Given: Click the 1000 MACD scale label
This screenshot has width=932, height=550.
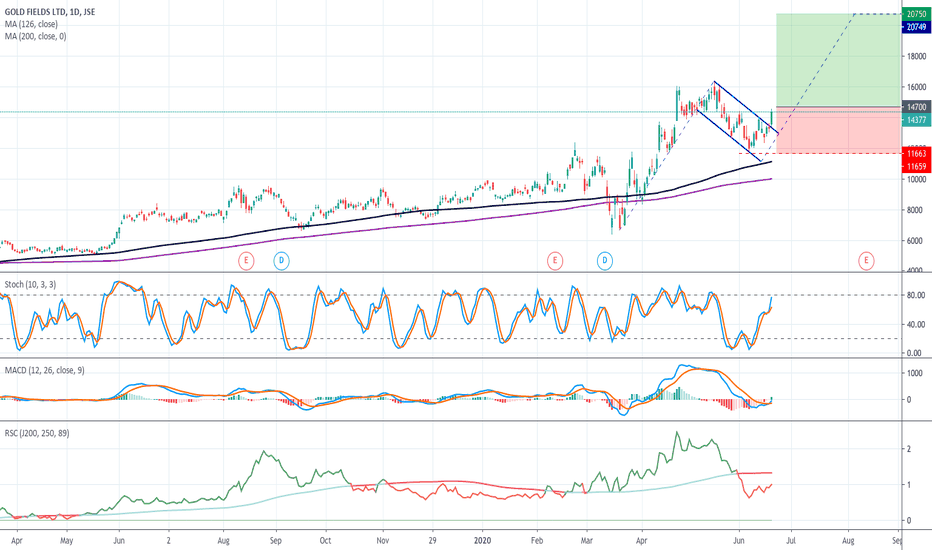Looking at the screenshot, I should (915, 373).
